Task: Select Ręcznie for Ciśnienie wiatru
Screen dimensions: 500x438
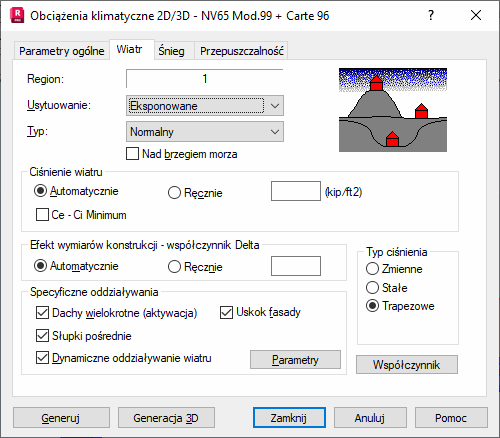Action: pos(174,193)
